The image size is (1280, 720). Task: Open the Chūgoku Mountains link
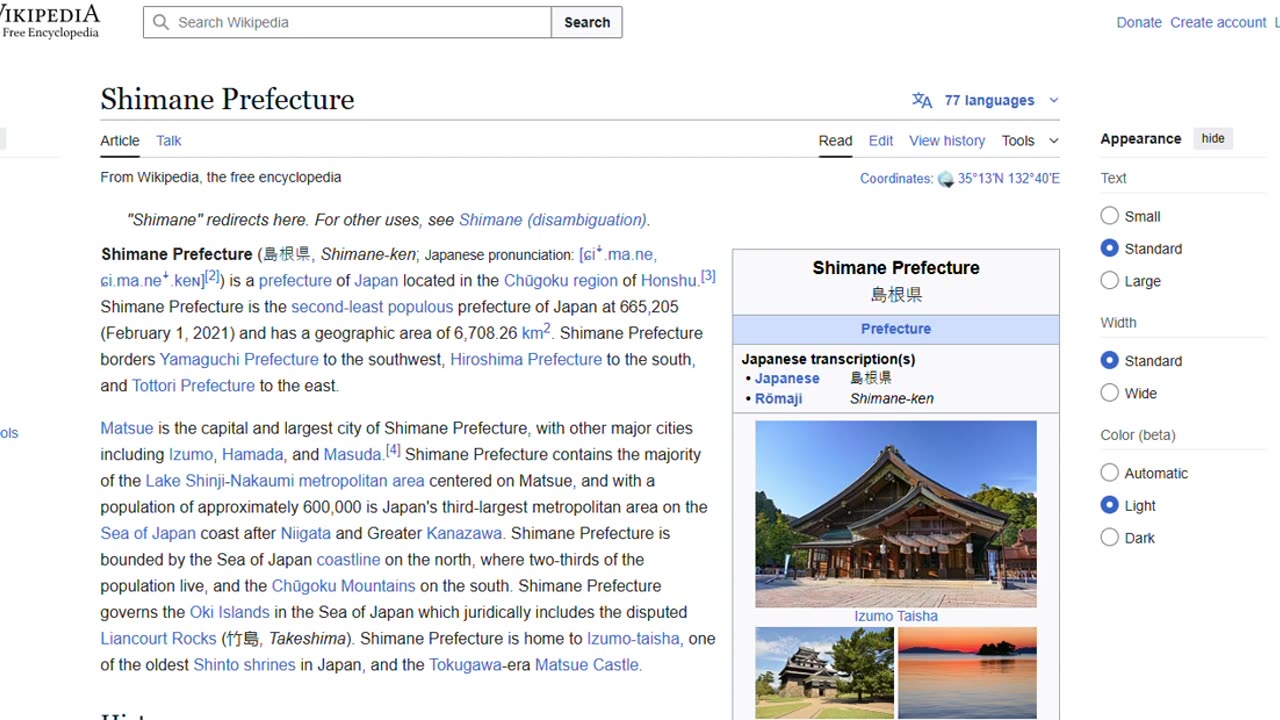[343, 586]
